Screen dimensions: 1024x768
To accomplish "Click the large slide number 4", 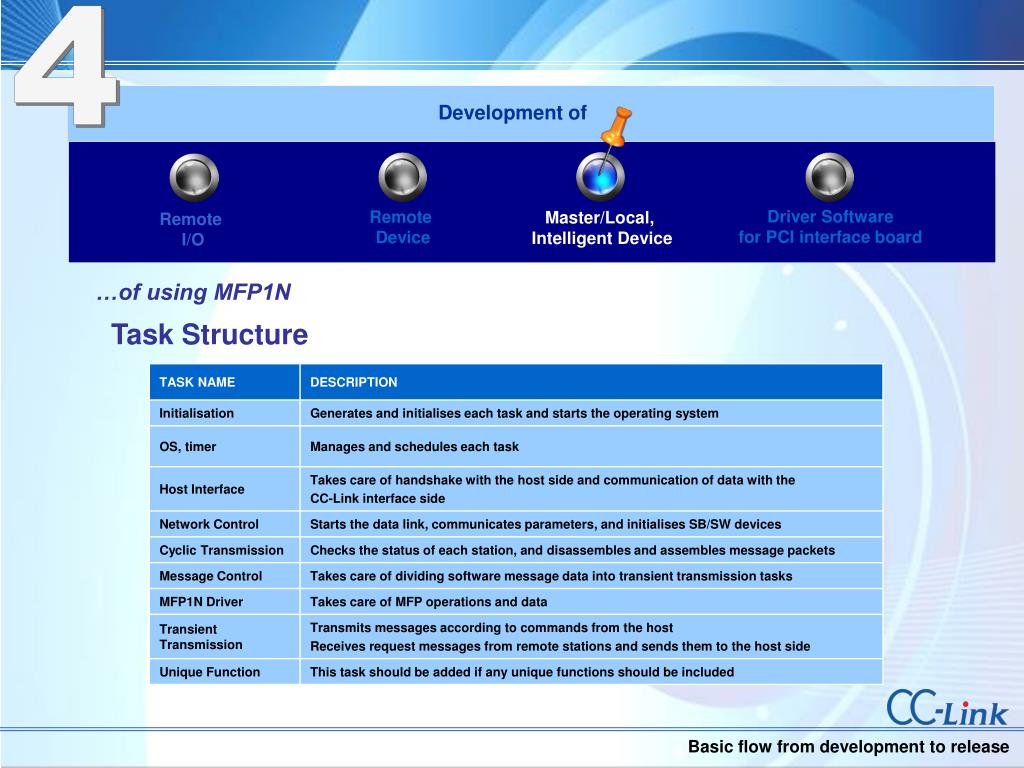I will [65, 65].
